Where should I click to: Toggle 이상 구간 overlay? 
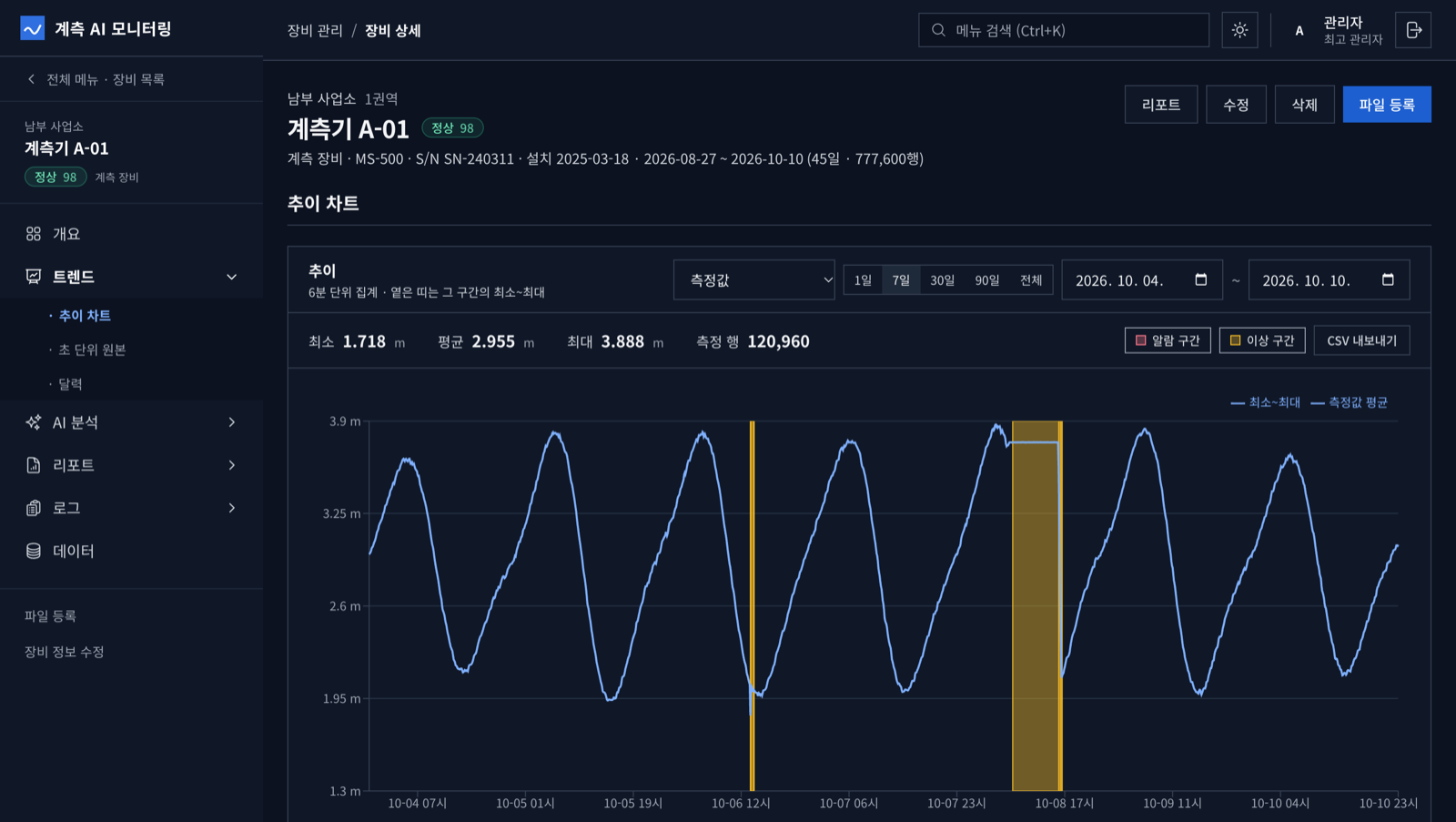1262,340
